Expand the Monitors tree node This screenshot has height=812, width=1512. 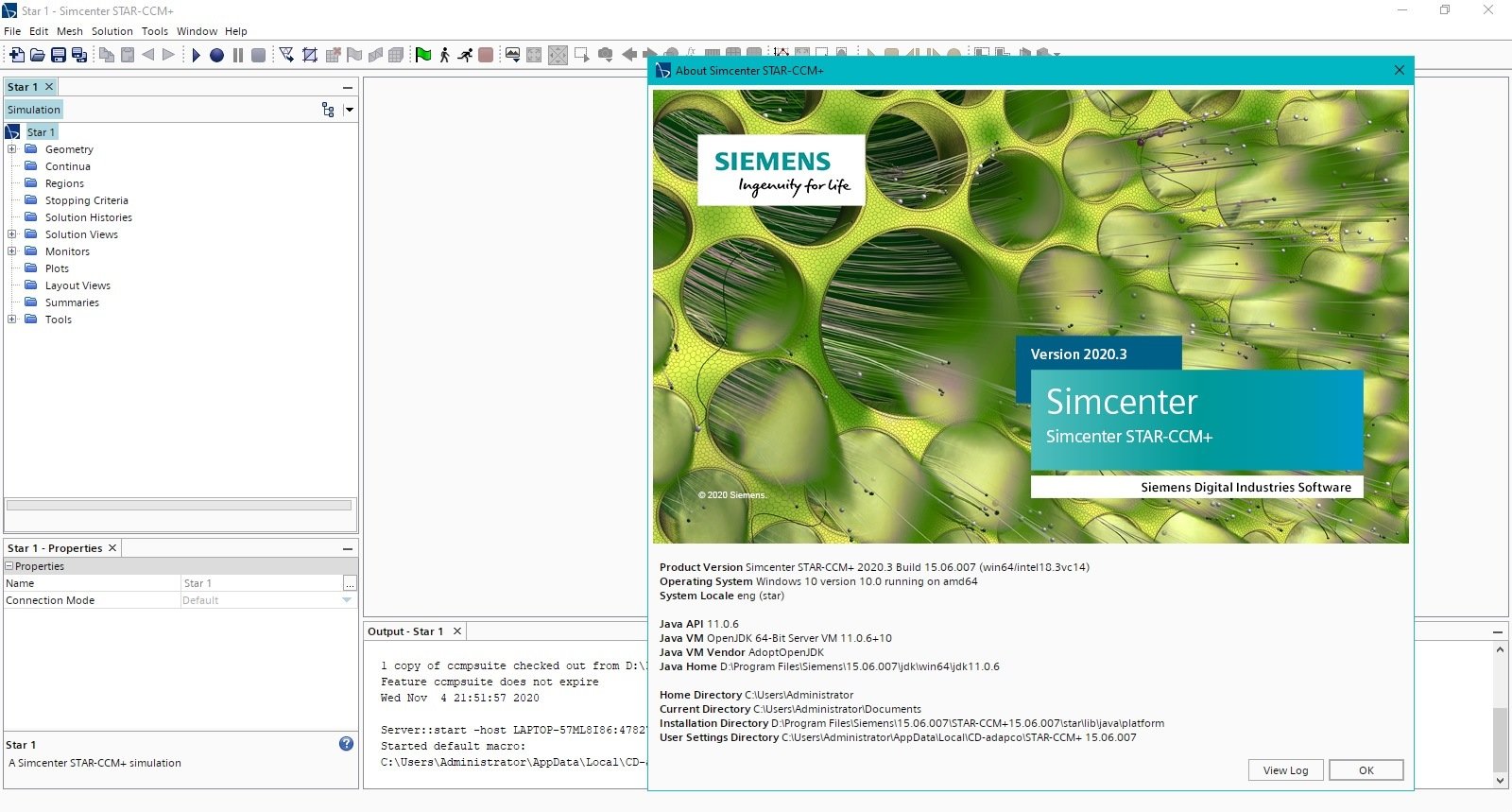tap(12, 251)
